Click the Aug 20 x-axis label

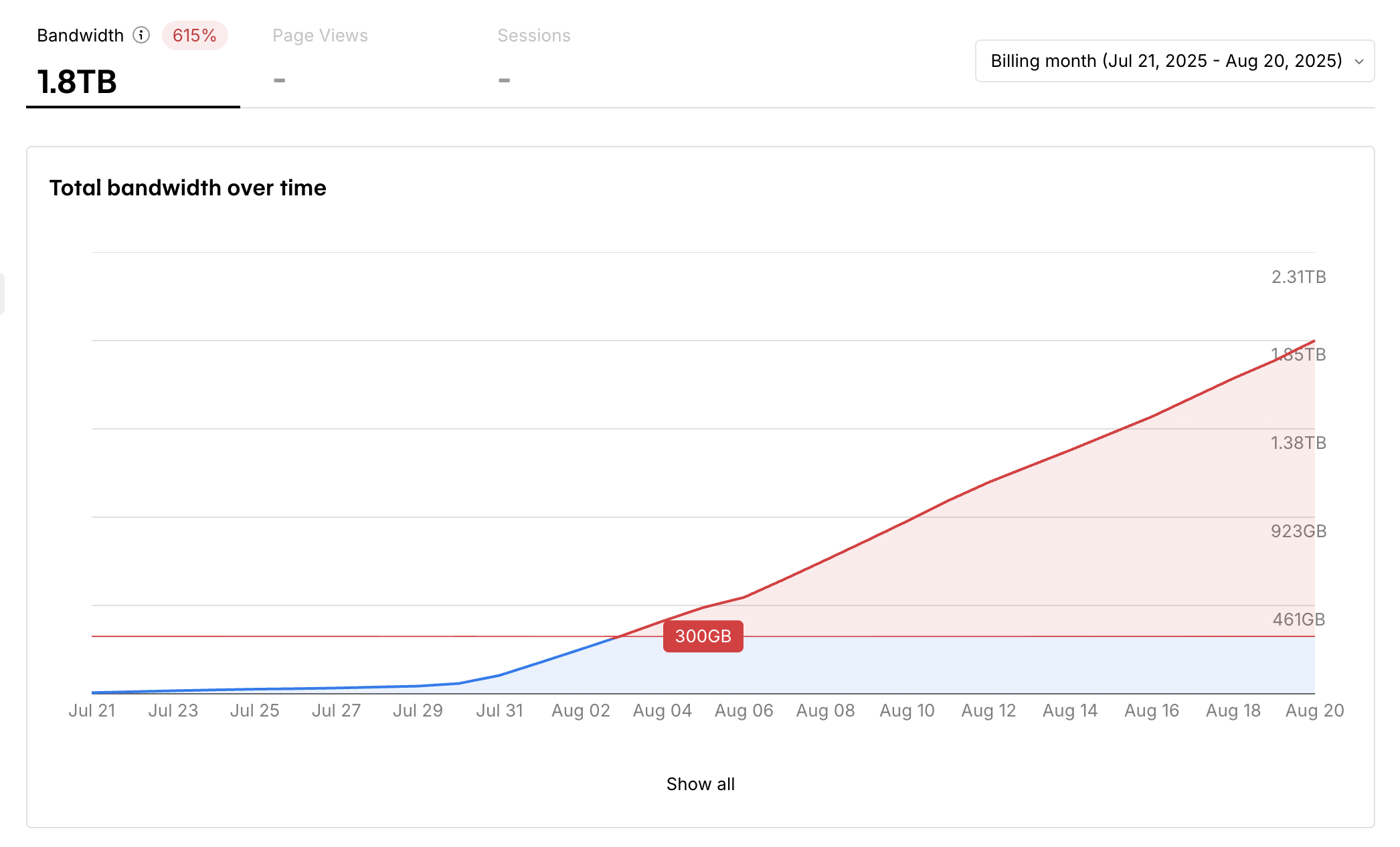click(x=1314, y=711)
